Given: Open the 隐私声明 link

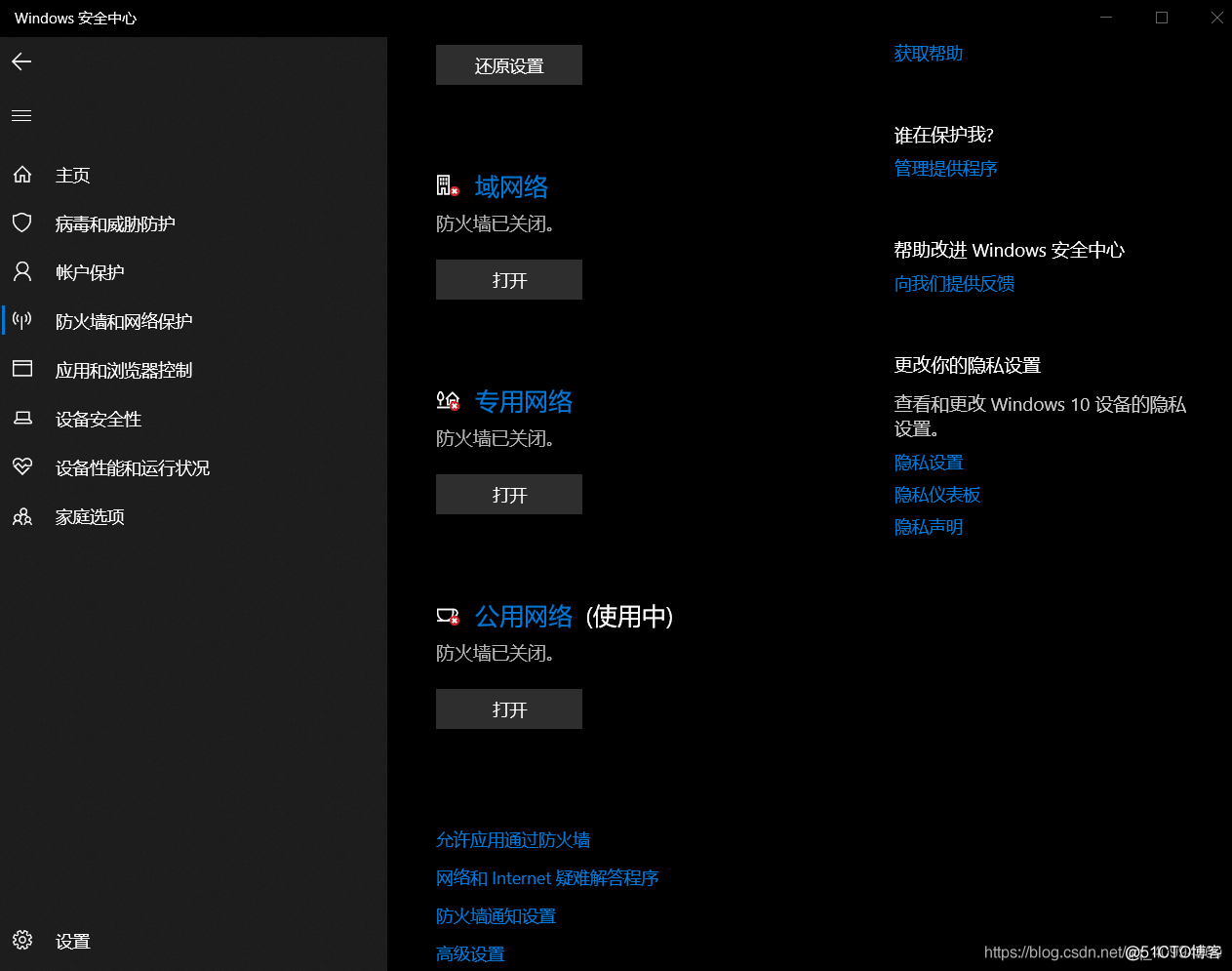Looking at the screenshot, I should (x=929, y=527).
